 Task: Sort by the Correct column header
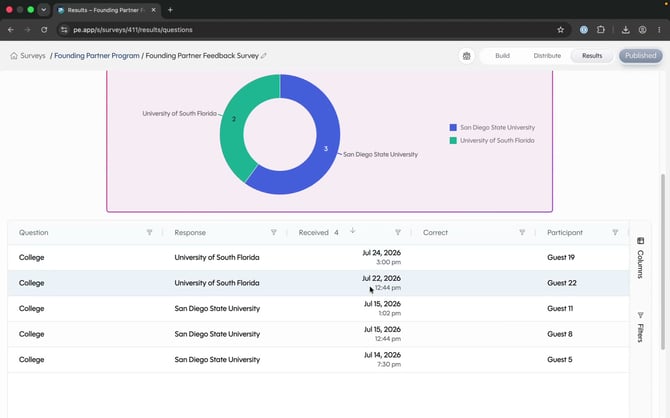tap(435, 233)
